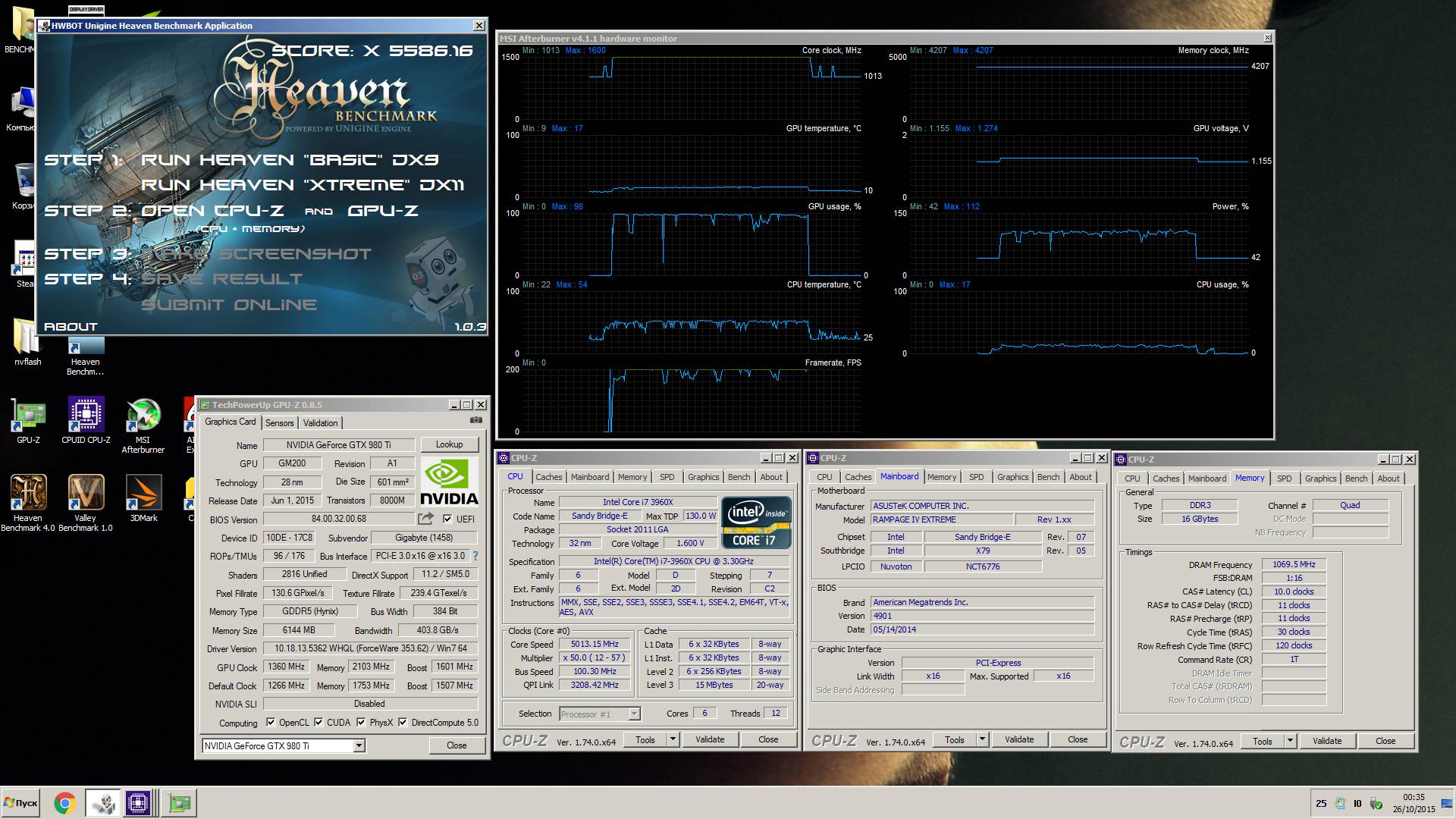Expand Tools dropdown arrow in CPU-Z Mainboard window
This screenshot has width=1456, height=819.
pos(982,739)
